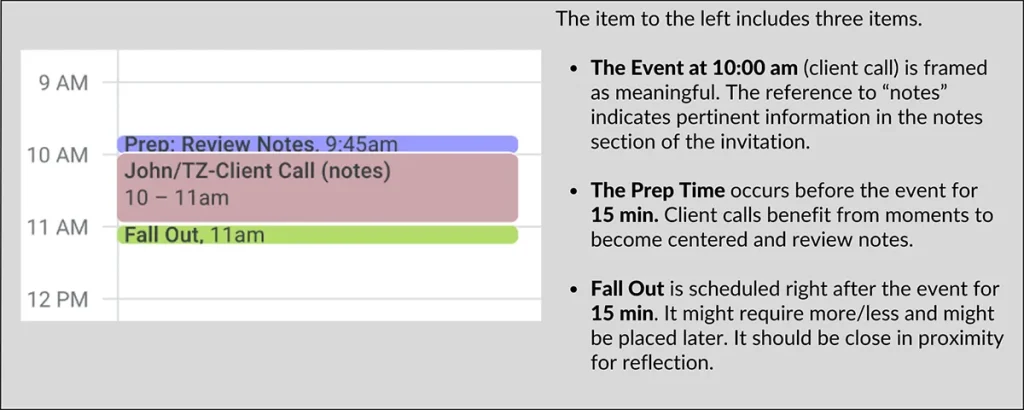The image size is (1024, 410).
Task: Click 'The Event at 10:00 am' bold text
Action: point(694,67)
